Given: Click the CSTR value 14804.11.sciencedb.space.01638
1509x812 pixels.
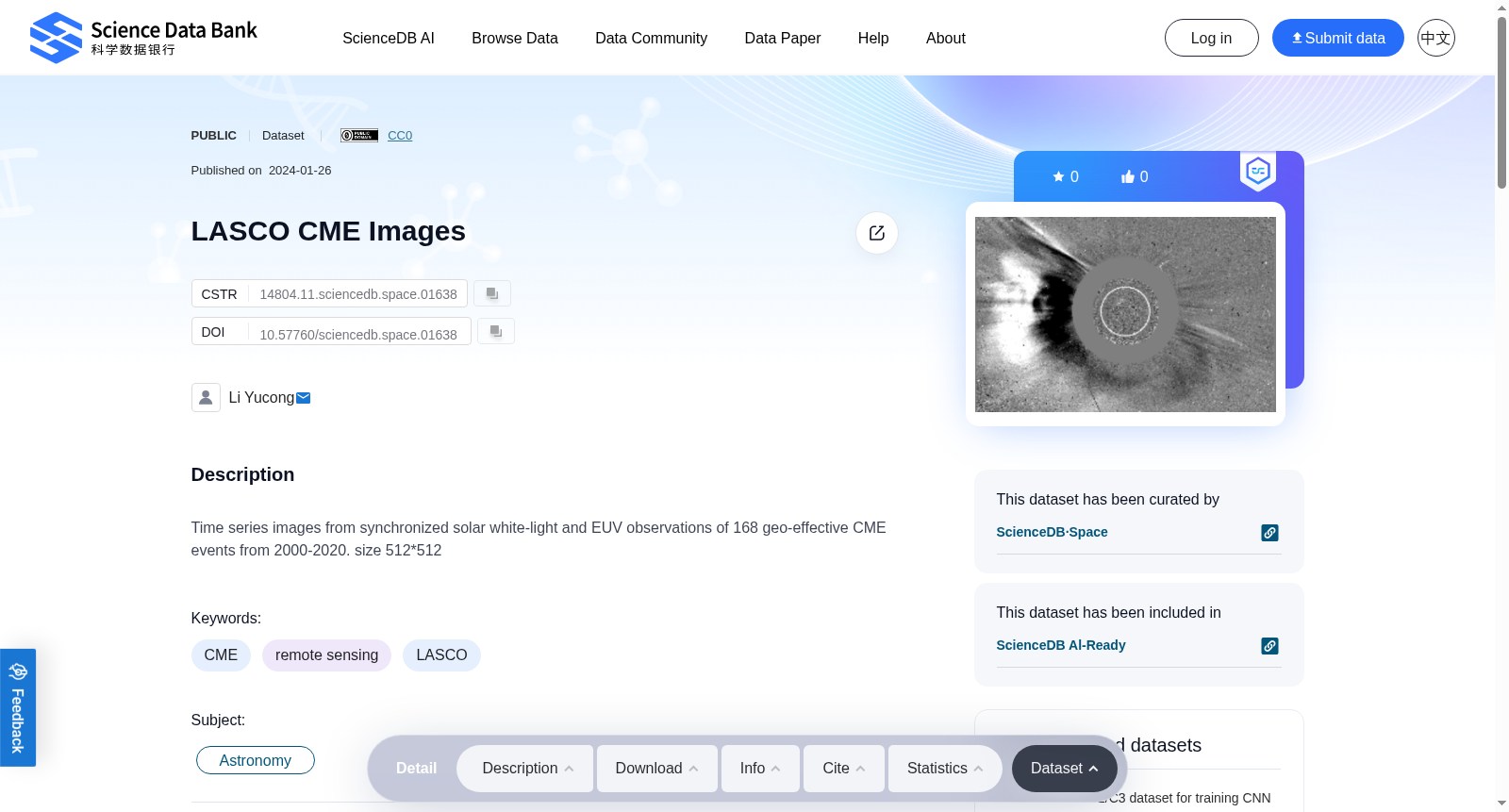Looking at the screenshot, I should pos(358,294).
